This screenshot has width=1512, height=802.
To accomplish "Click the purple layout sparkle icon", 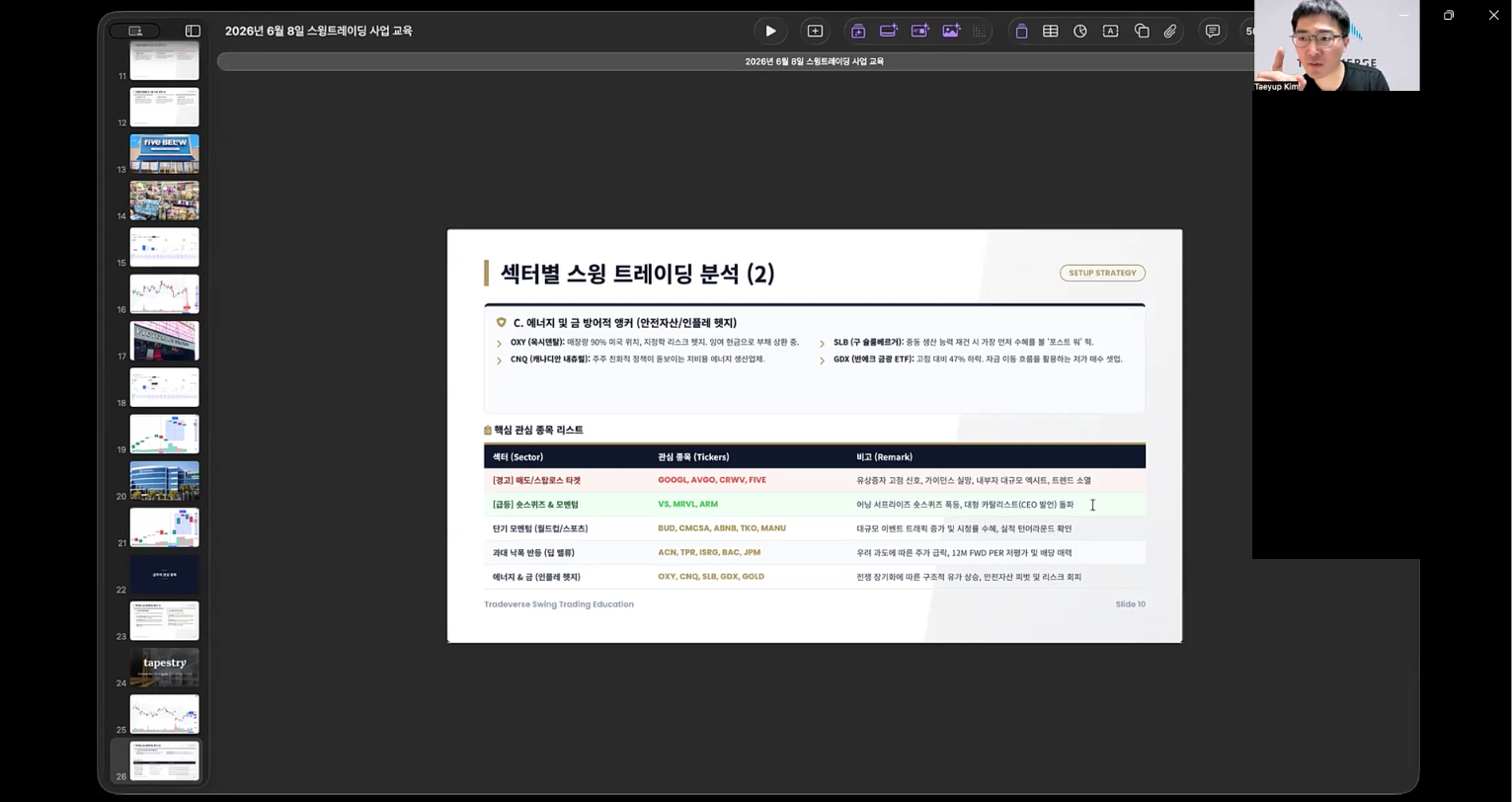I will point(889,31).
